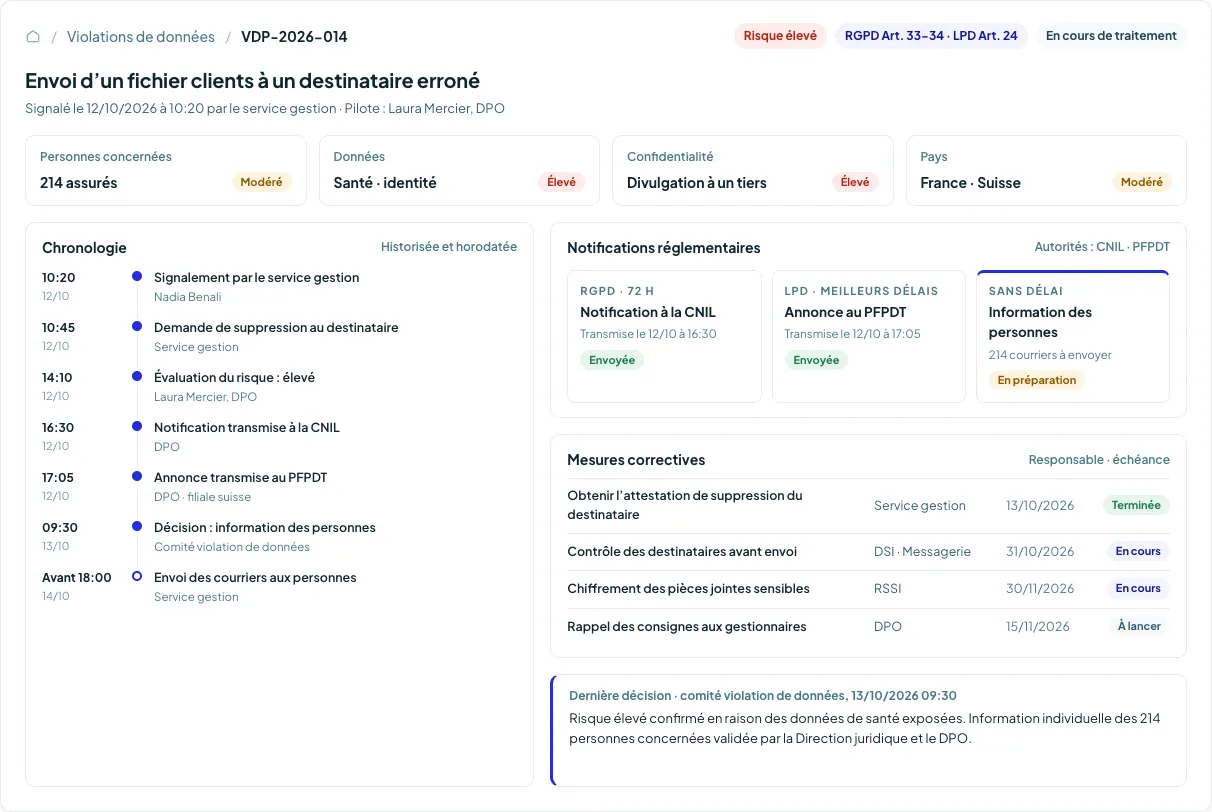
Task: Select the 17:05 timeline dot for Annonce PFPDT
Action: pyautogui.click(x=137, y=476)
